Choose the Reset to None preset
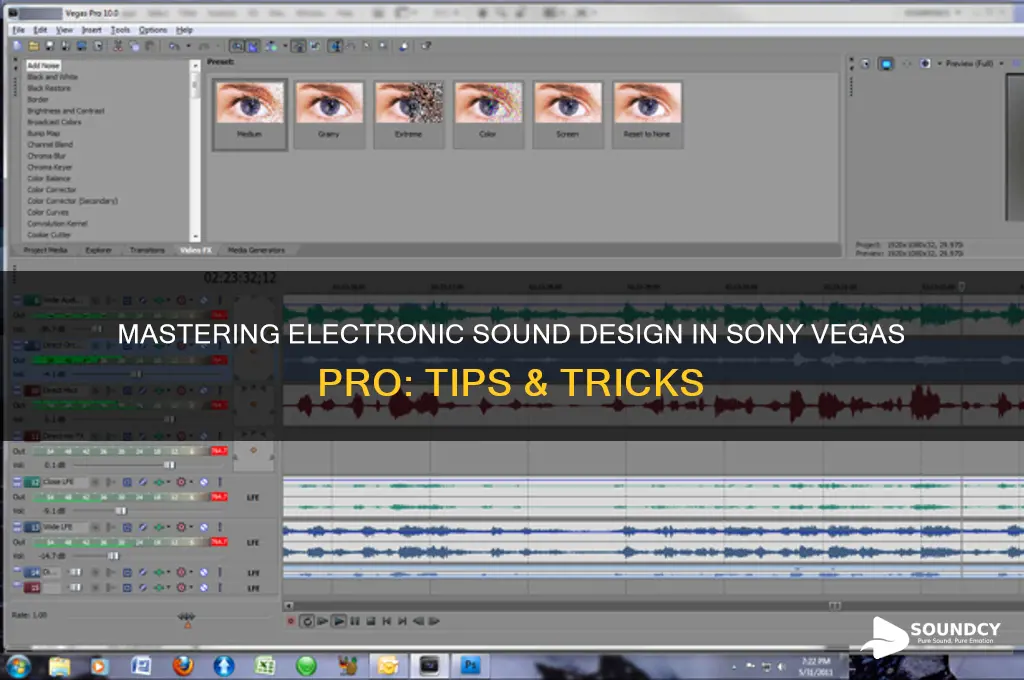This screenshot has height=680, width=1024. (x=647, y=115)
